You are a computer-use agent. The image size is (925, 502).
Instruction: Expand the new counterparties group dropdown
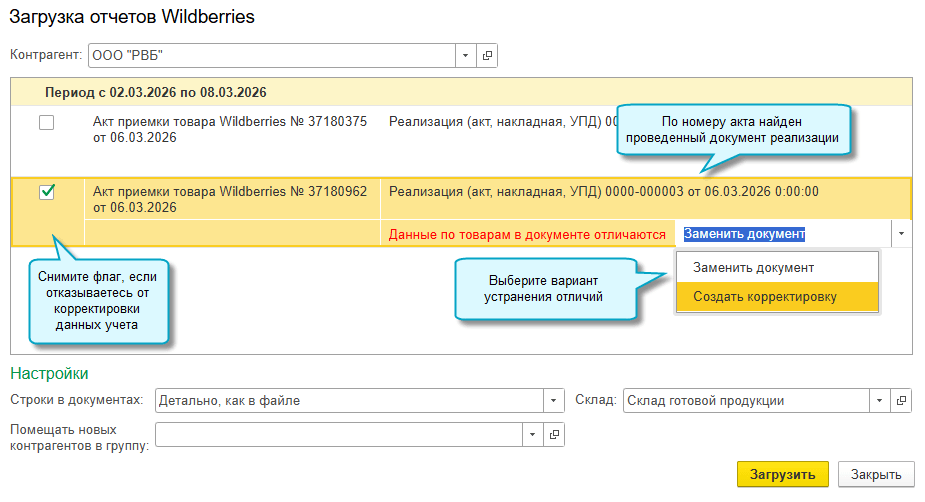click(x=532, y=435)
